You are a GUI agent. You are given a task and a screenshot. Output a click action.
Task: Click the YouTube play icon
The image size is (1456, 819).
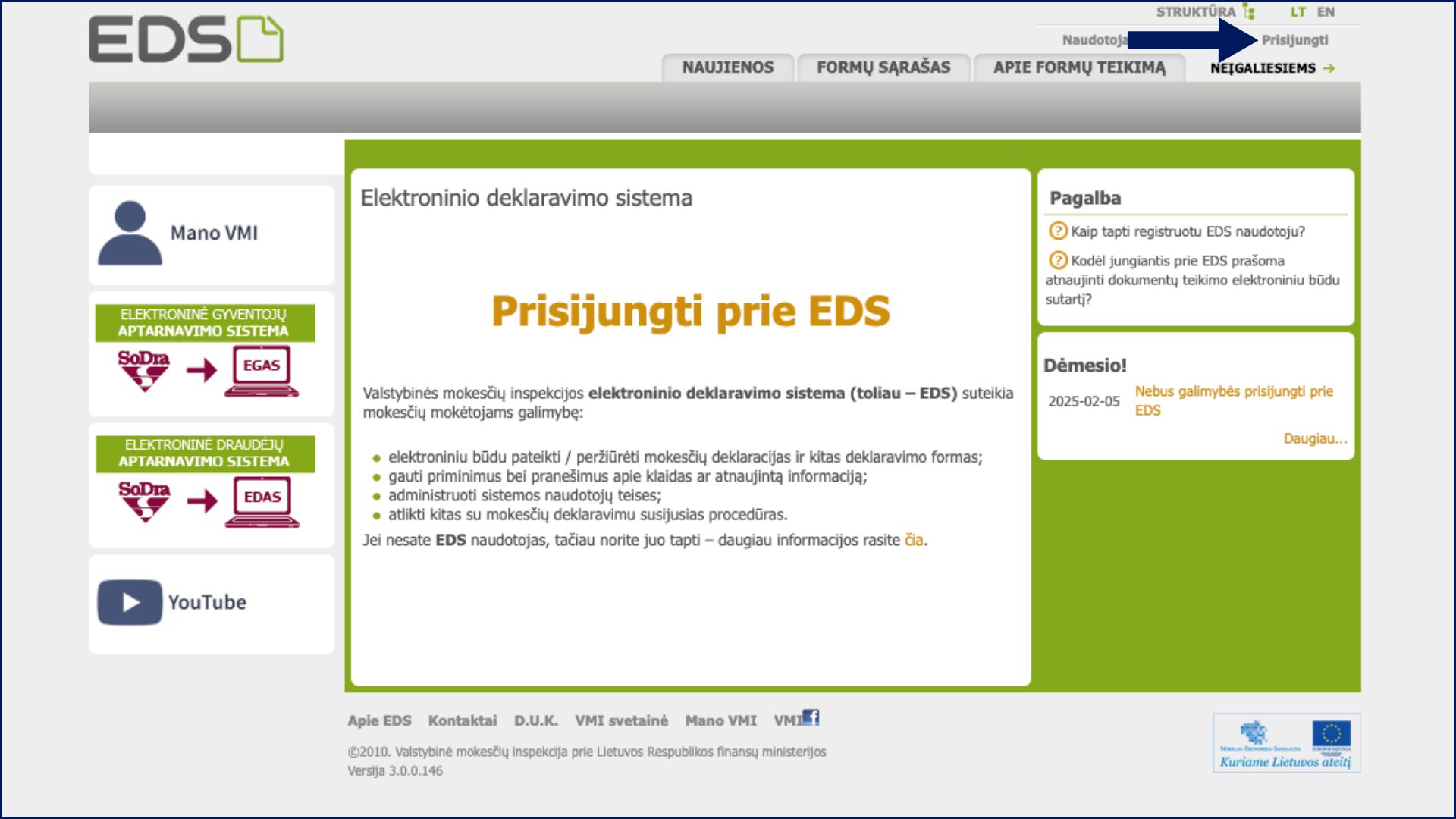click(130, 602)
